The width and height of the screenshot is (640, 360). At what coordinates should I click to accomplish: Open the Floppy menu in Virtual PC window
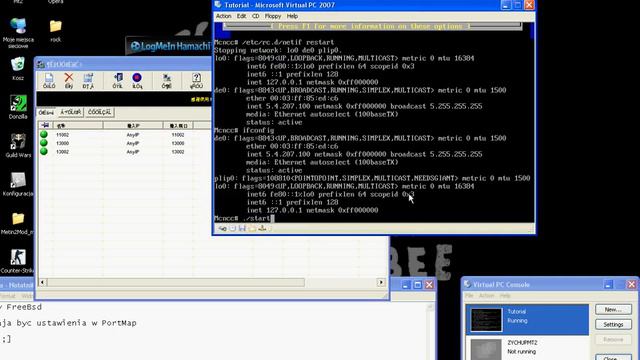[273, 16]
